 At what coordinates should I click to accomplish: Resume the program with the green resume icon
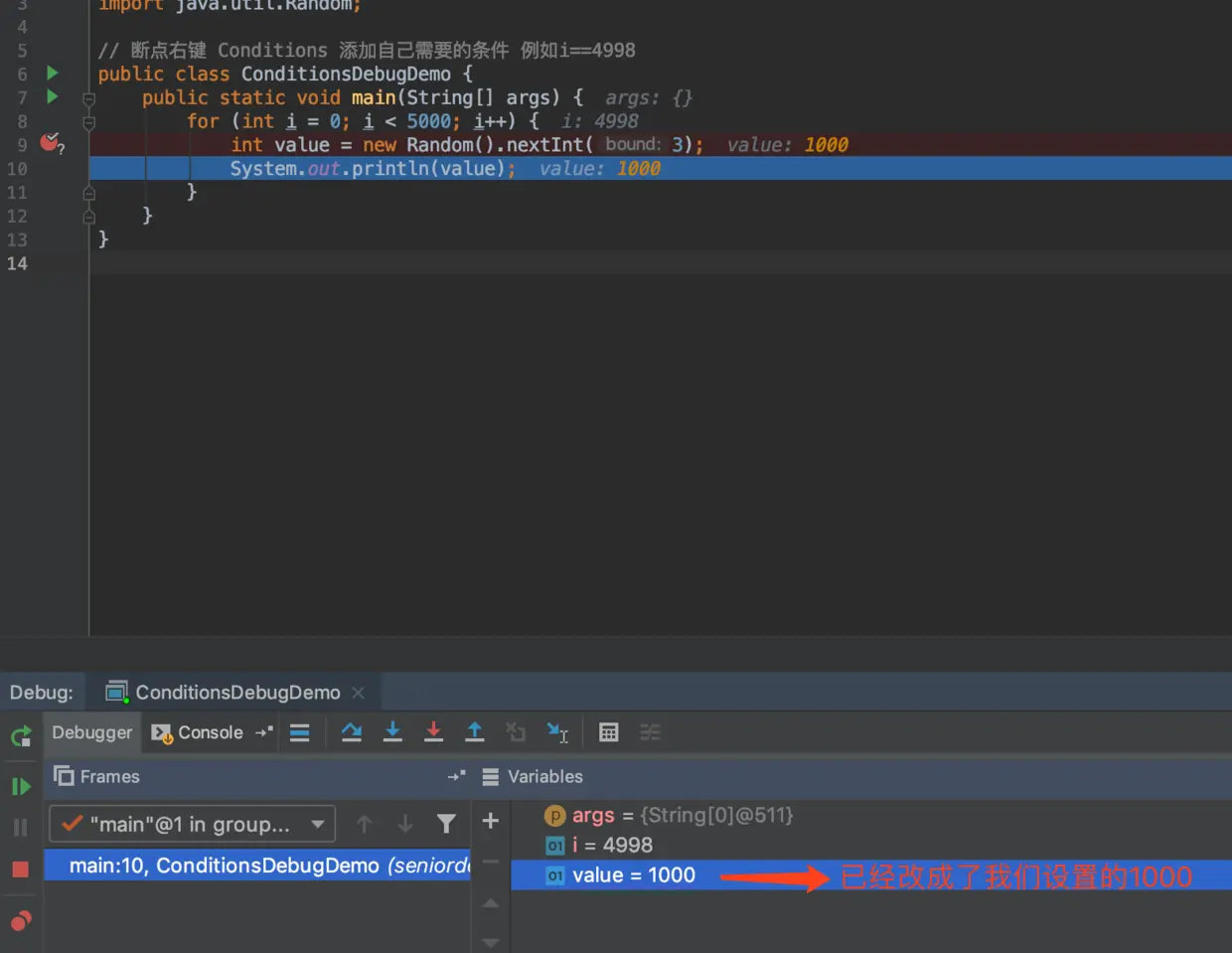(x=21, y=786)
